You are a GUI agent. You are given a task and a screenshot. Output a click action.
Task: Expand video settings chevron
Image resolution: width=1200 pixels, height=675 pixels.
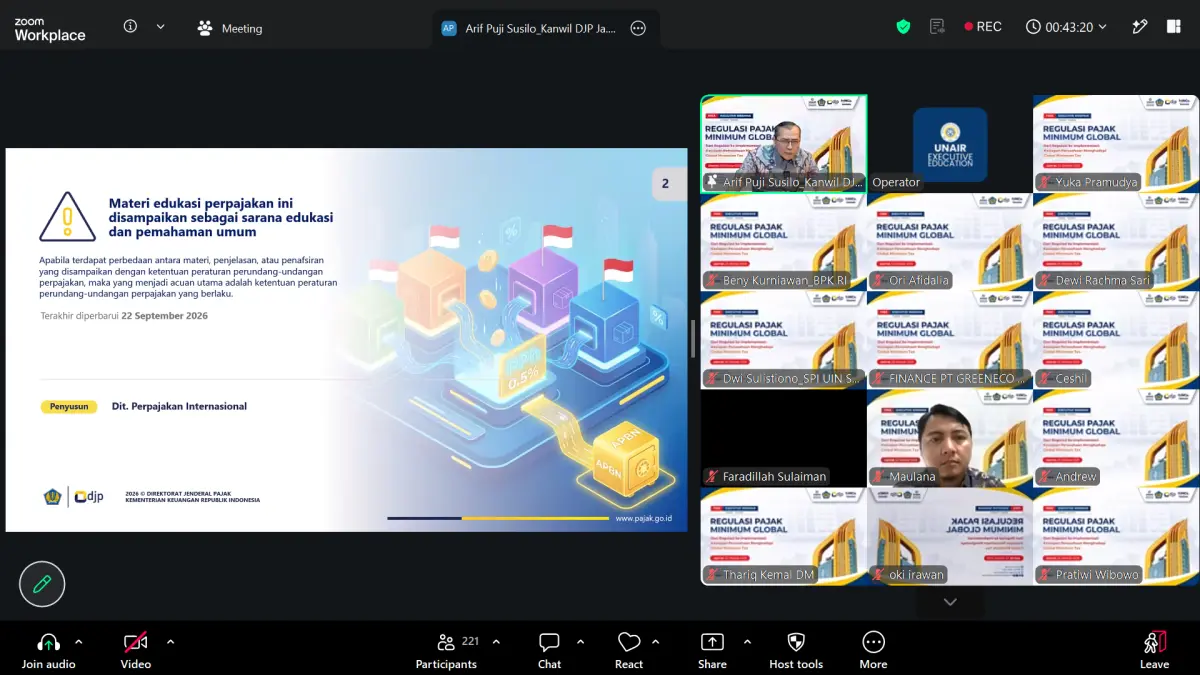[x=170, y=642]
